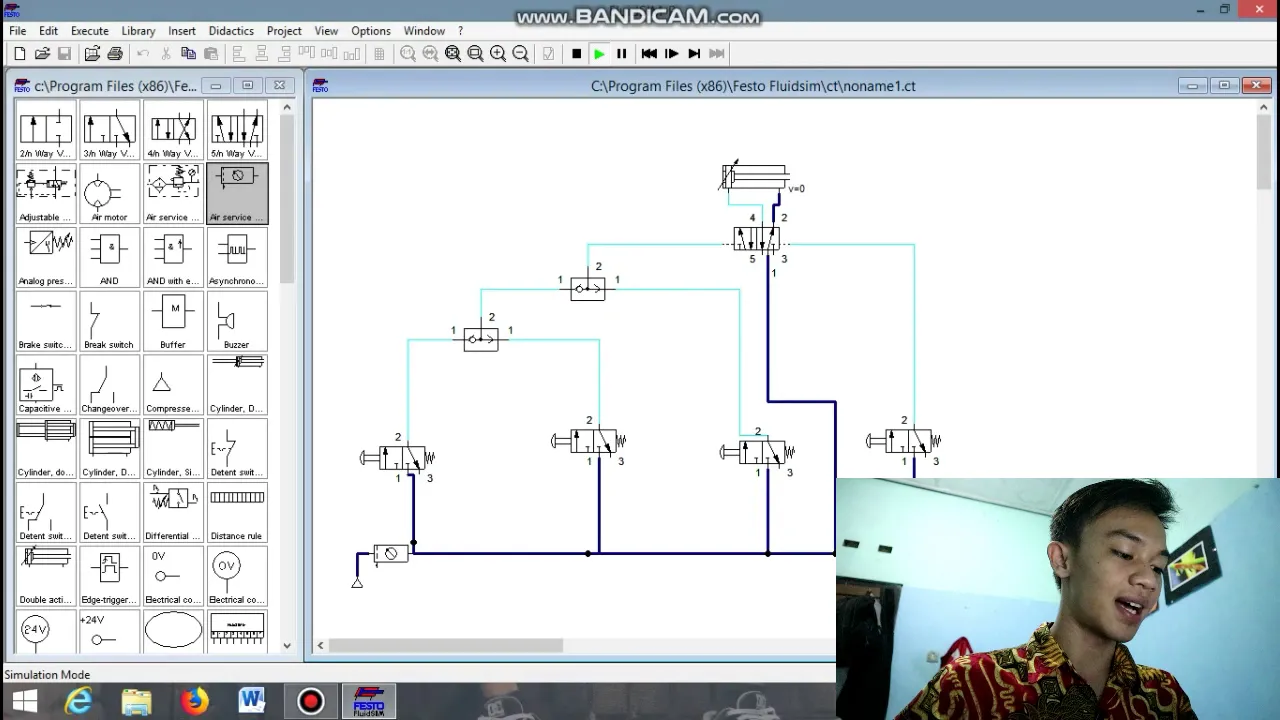This screenshot has height=720, width=1280.
Task: Click circuit window left scroll arrow
Action: click(x=320, y=646)
